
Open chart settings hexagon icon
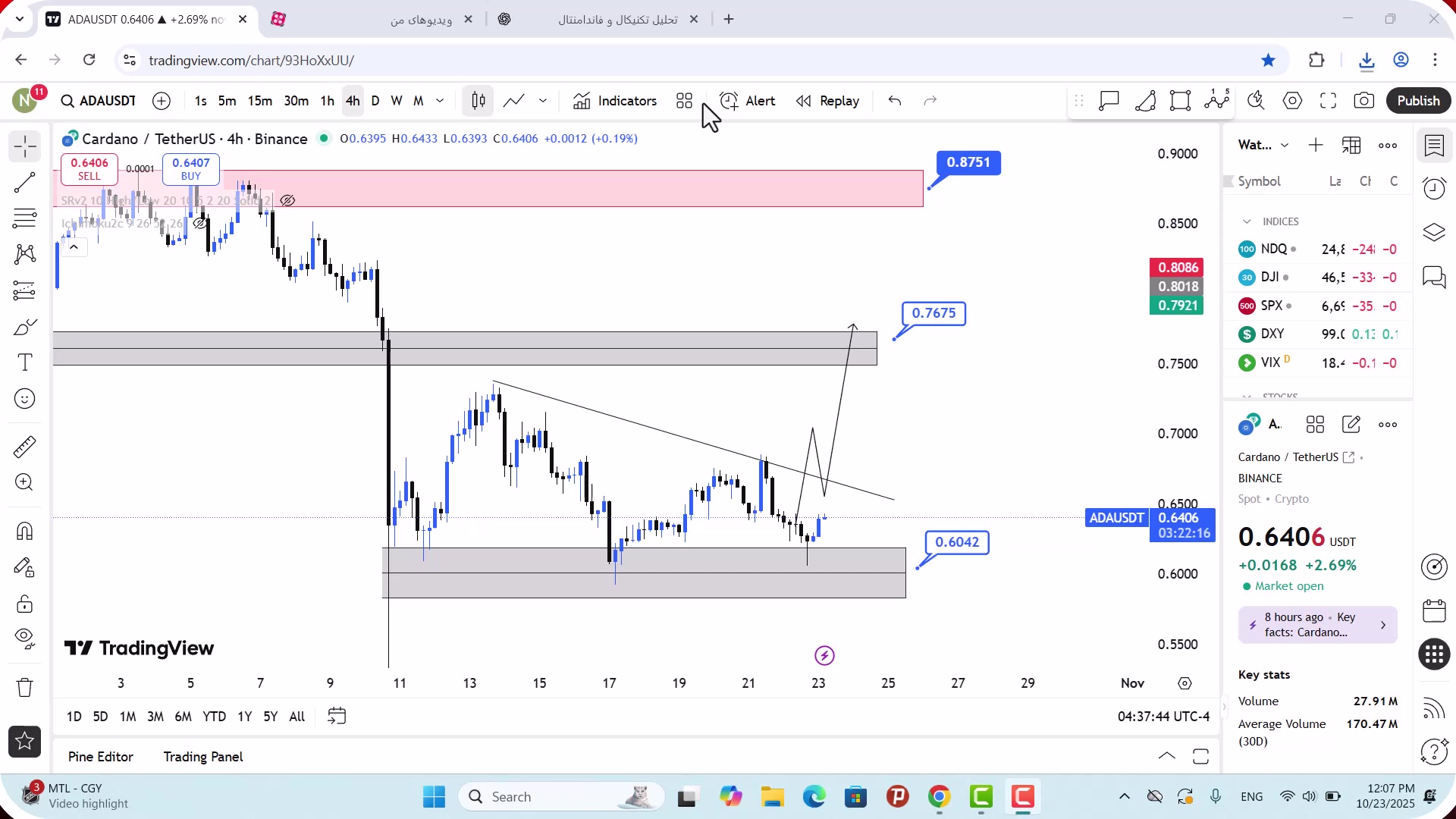(x=1292, y=101)
